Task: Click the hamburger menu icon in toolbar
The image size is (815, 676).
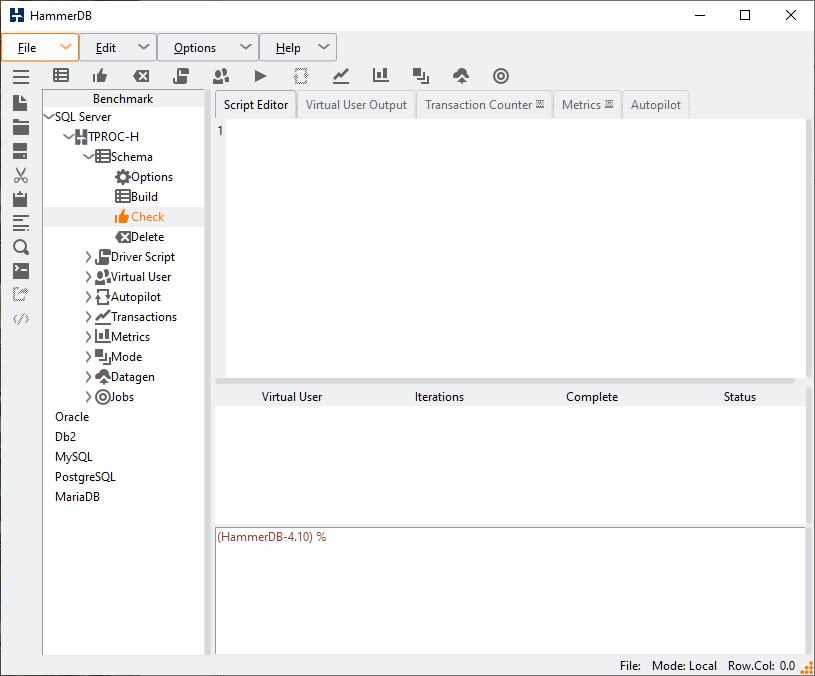Action: tap(20, 76)
